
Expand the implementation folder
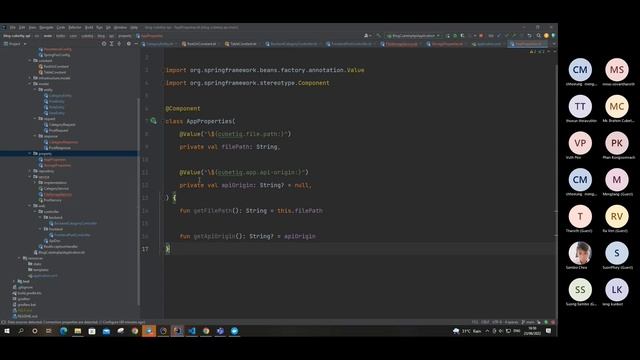(35, 182)
